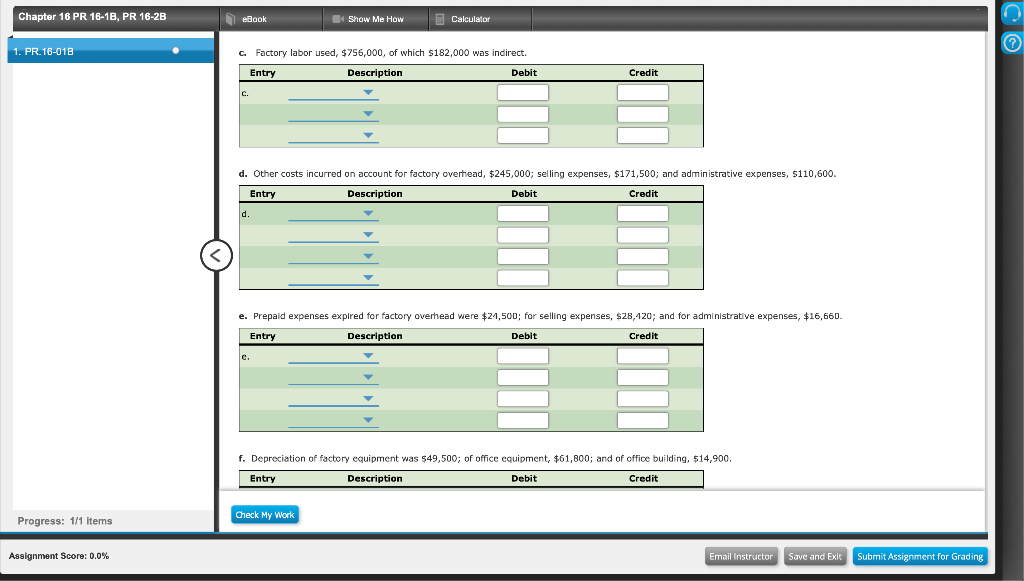1024x581 pixels.
Task: Open the second description dropdown in entry c
Action: click(368, 113)
